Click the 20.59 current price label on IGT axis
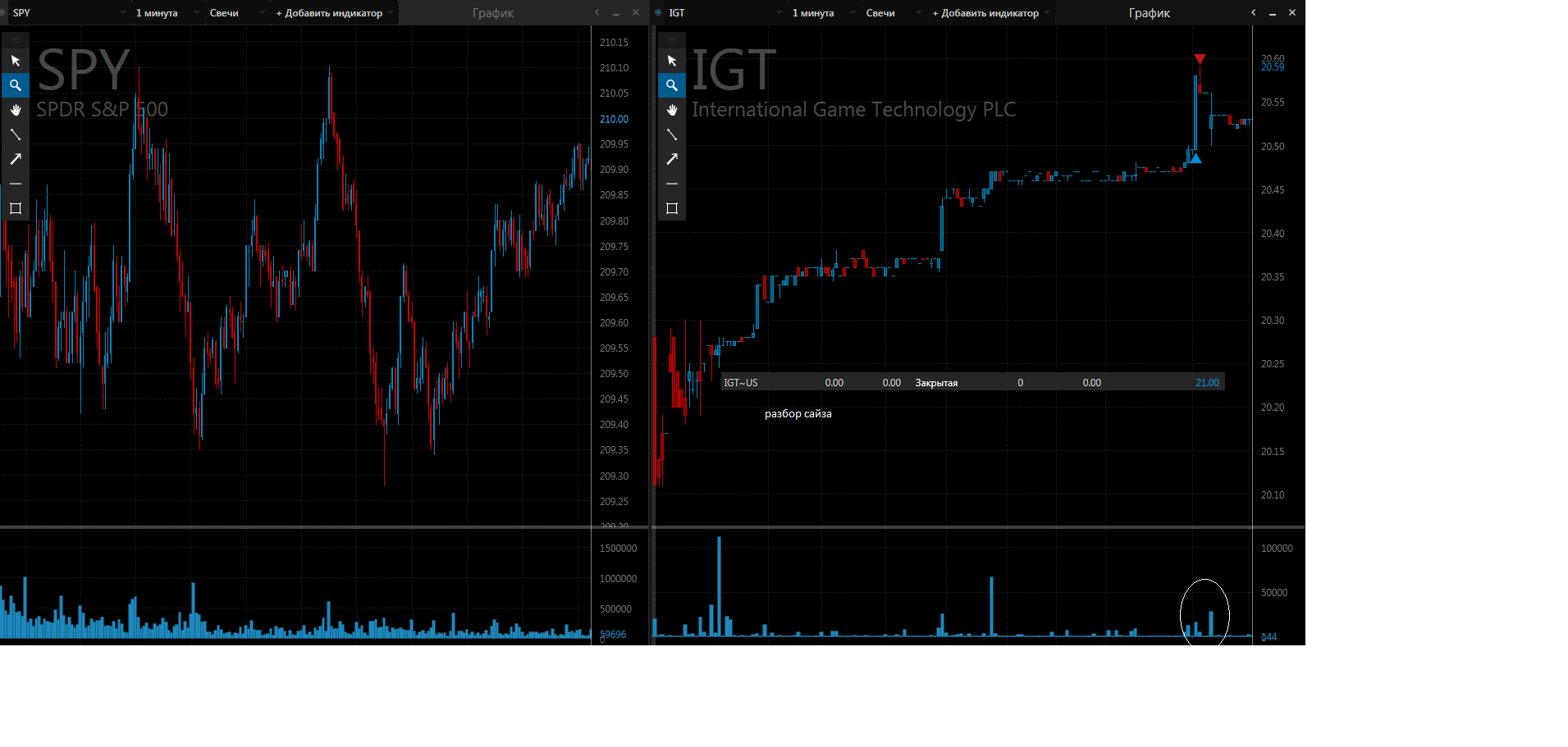The height and width of the screenshot is (747, 1568). click(x=1273, y=67)
